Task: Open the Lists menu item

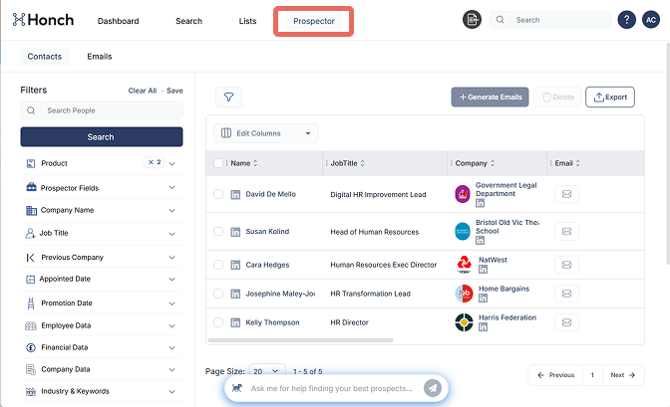Action: click(x=247, y=21)
